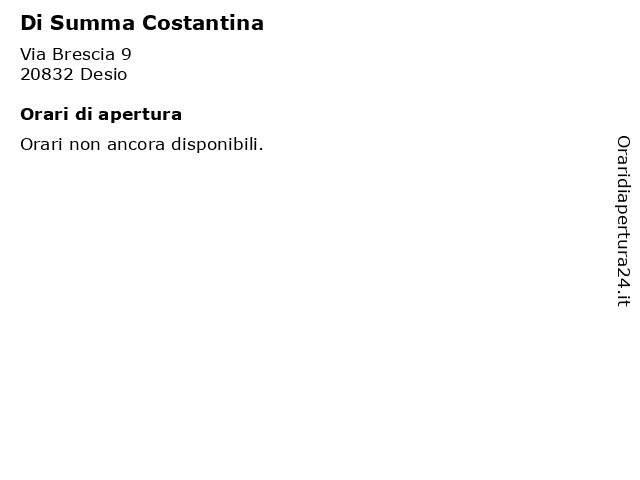640x480 pixels.
Task: Click the Orari non ancora disponibili message
Action: click(x=142, y=144)
